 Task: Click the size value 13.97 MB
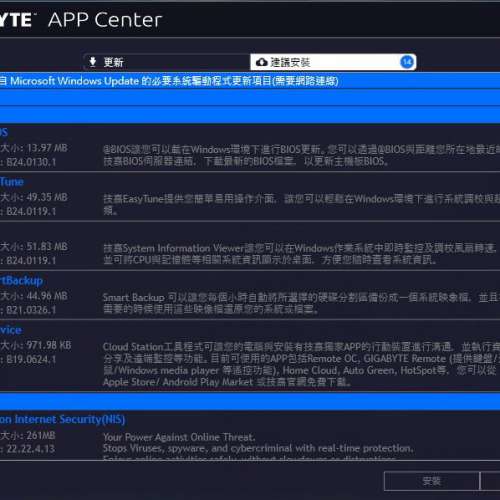(x=47, y=148)
